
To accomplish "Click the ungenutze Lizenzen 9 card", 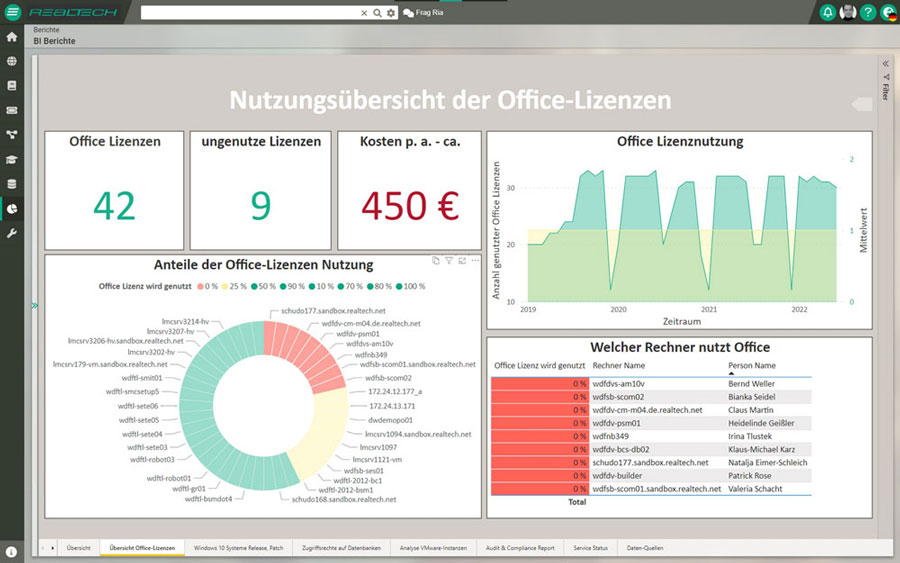I will click(261, 191).
